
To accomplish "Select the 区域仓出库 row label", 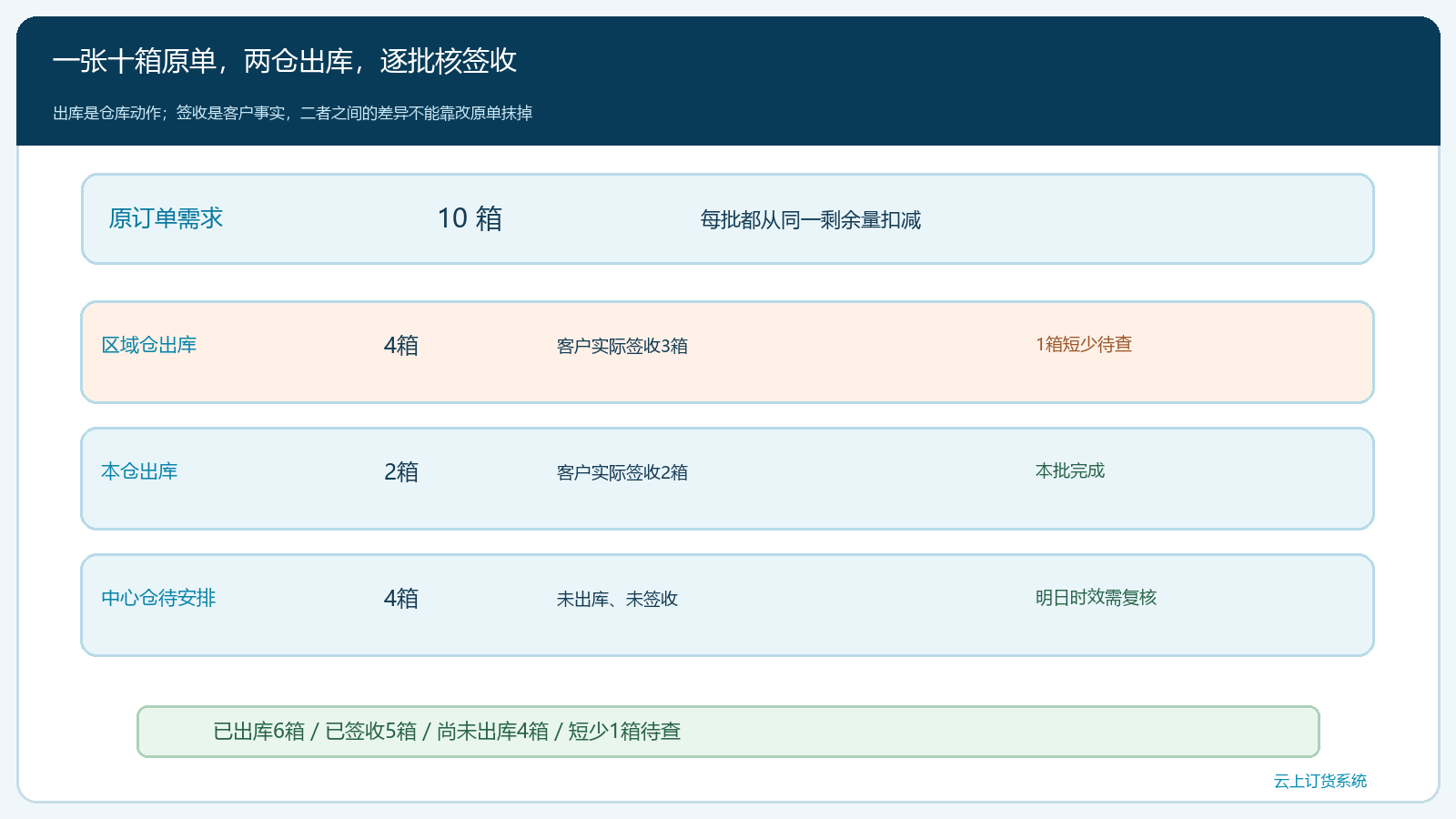I will click(x=149, y=345).
